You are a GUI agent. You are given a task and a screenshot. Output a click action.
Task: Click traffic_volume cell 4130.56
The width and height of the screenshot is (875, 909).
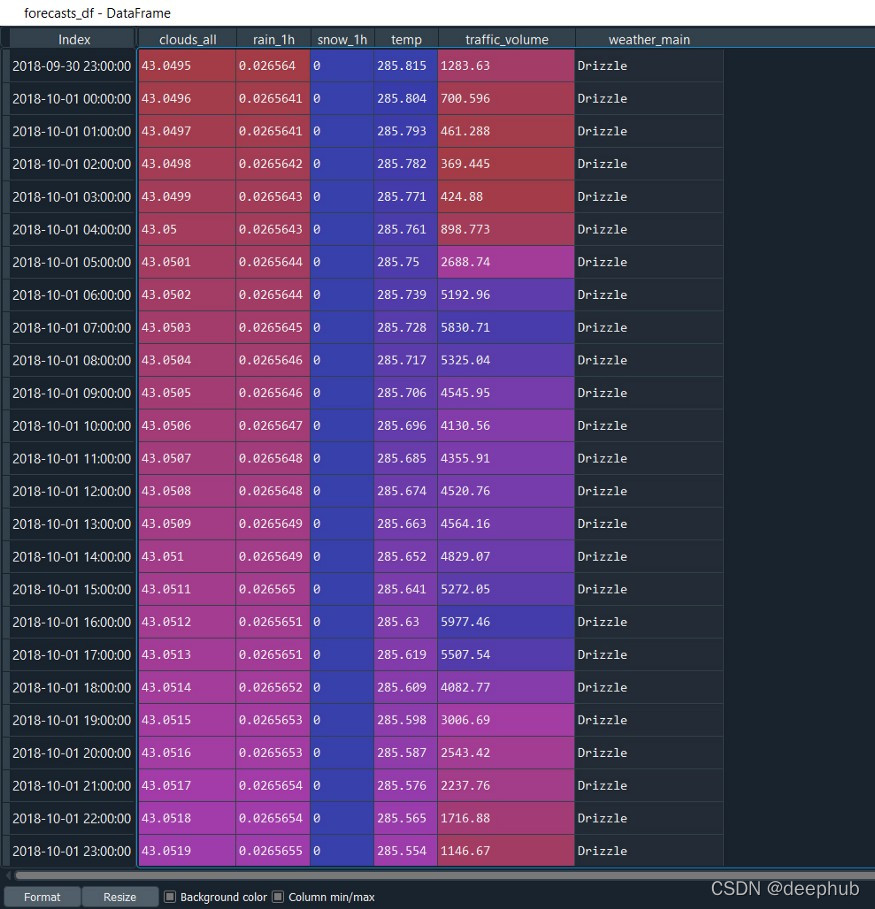[506, 426]
